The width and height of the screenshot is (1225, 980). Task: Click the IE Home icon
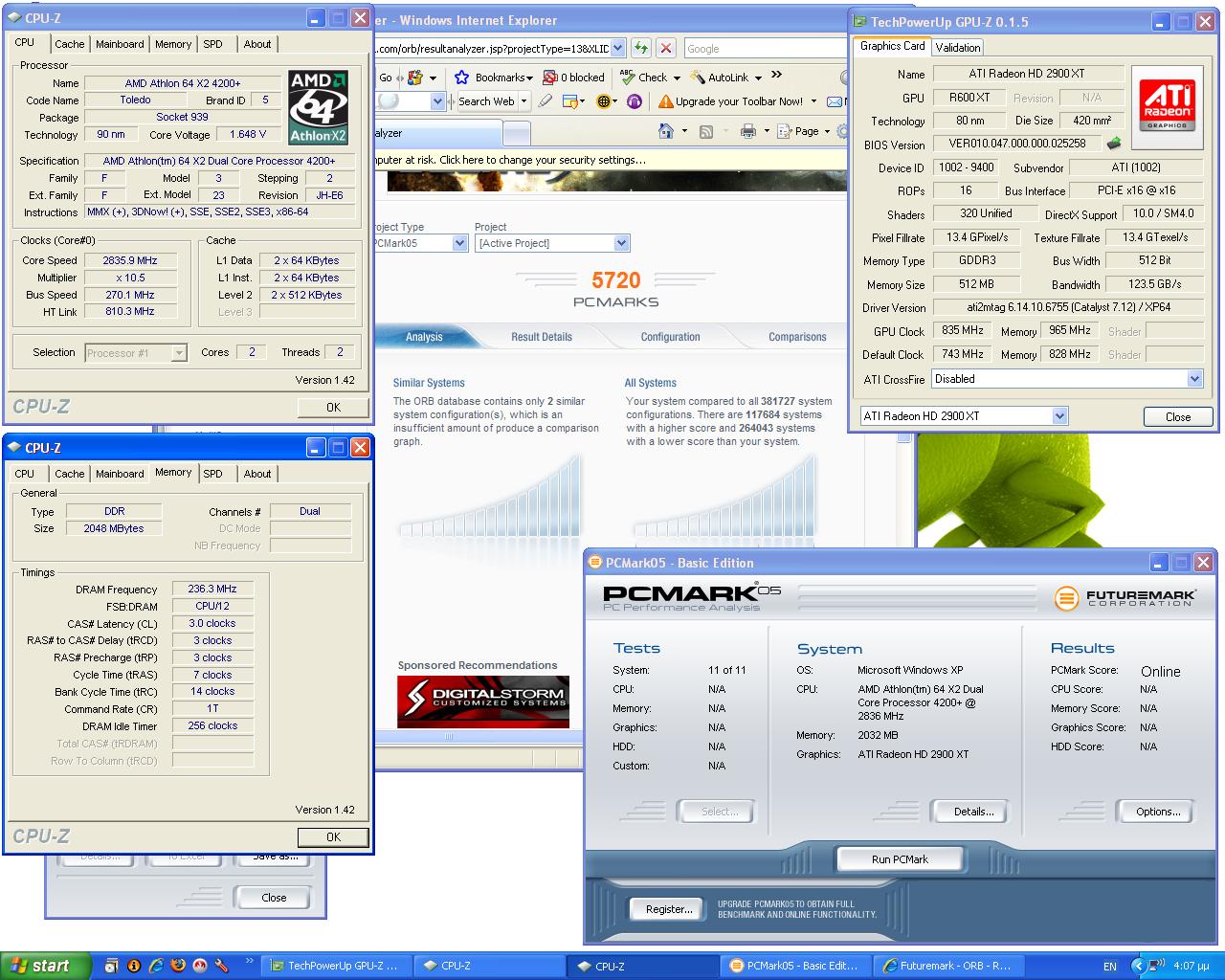click(666, 131)
